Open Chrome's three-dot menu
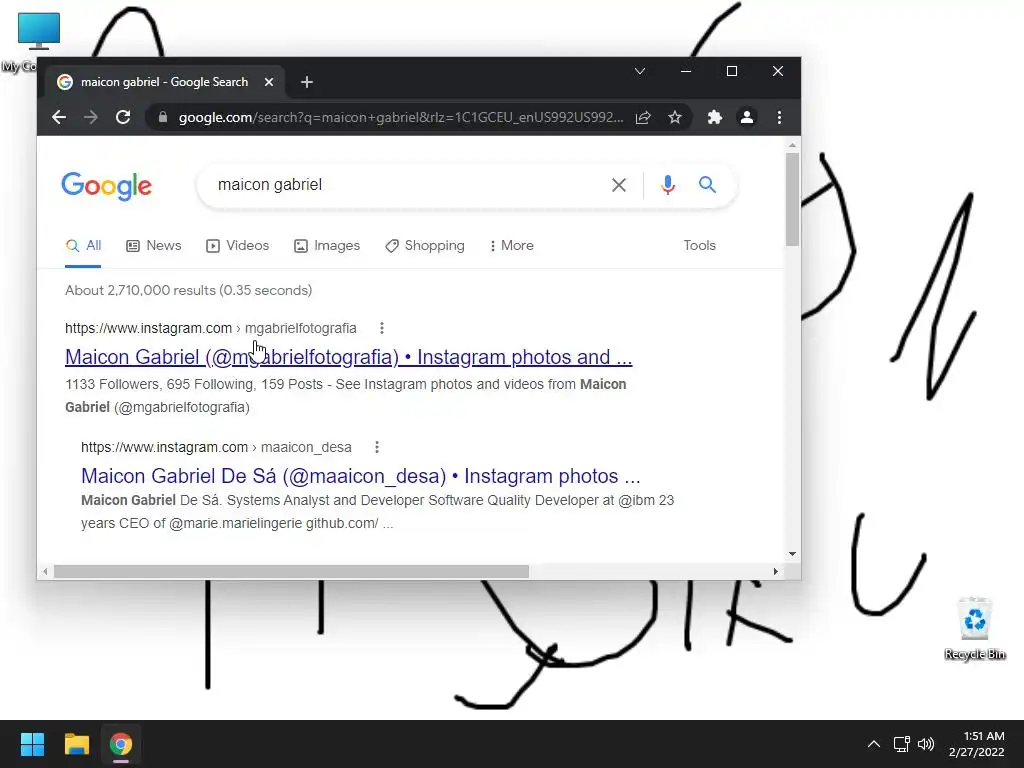The image size is (1024, 768). click(779, 118)
